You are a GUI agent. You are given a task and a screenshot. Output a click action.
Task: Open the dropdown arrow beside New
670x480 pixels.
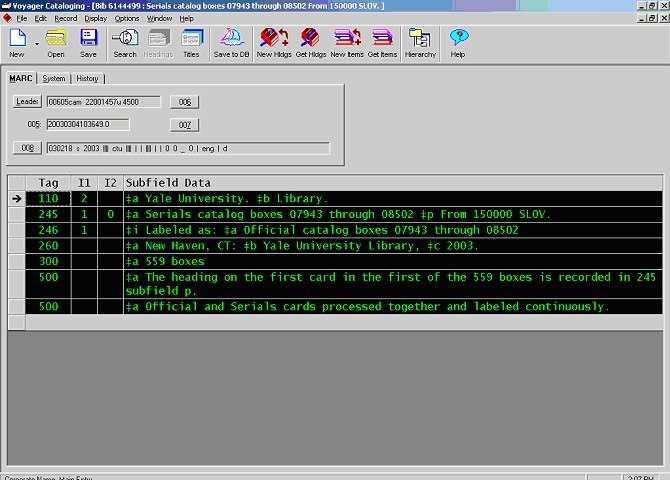point(37,44)
